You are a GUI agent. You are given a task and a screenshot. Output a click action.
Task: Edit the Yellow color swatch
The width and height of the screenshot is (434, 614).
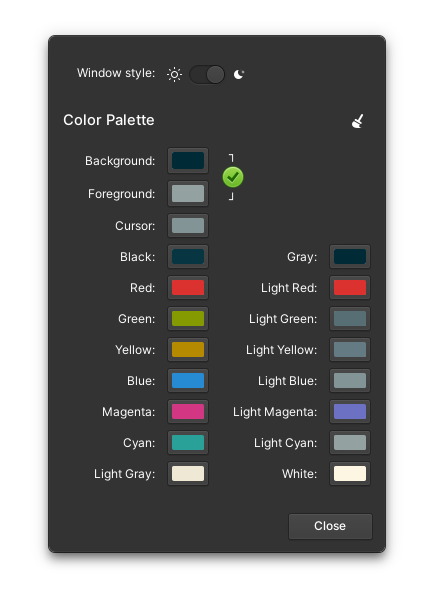(188, 349)
